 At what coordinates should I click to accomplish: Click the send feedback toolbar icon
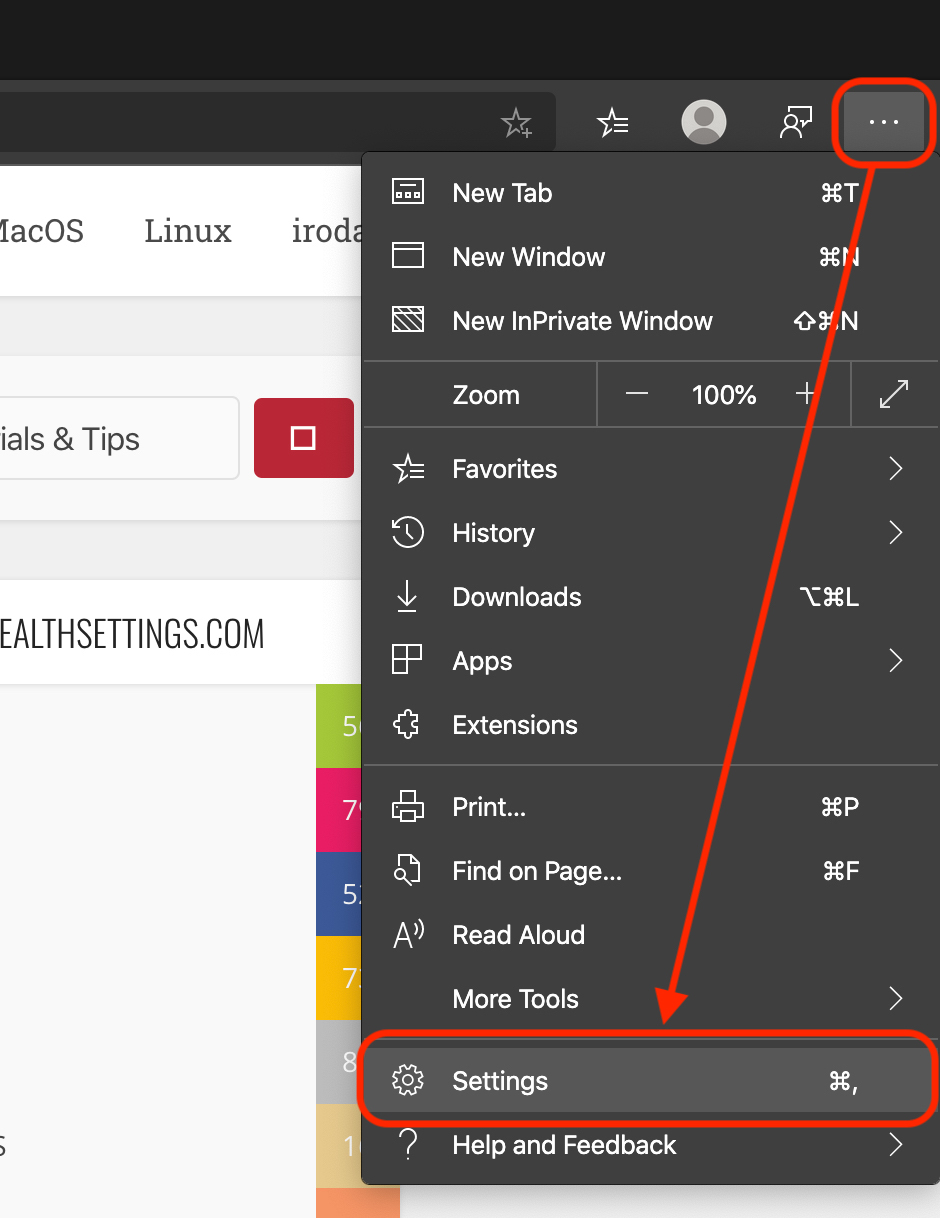point(796,123)
